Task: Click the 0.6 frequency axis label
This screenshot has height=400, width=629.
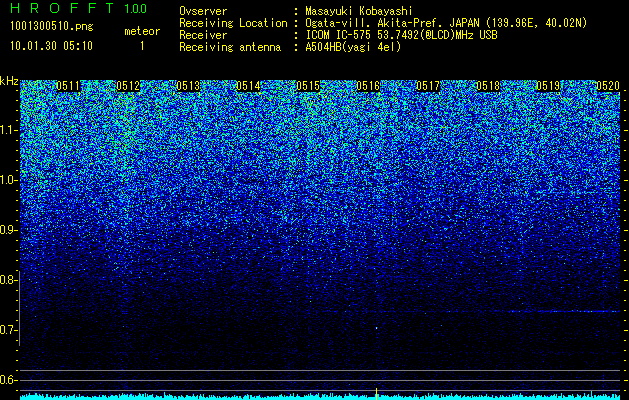Action: pyautogui.click(x=7, y=380)
